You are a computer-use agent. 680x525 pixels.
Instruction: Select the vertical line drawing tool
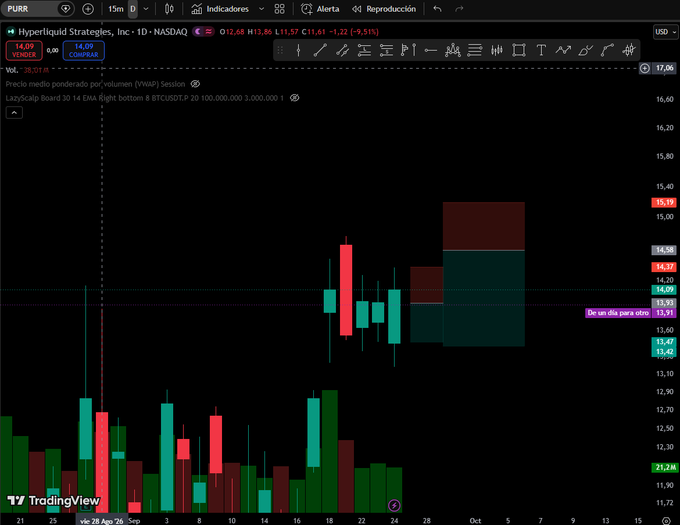coord(298,50)
